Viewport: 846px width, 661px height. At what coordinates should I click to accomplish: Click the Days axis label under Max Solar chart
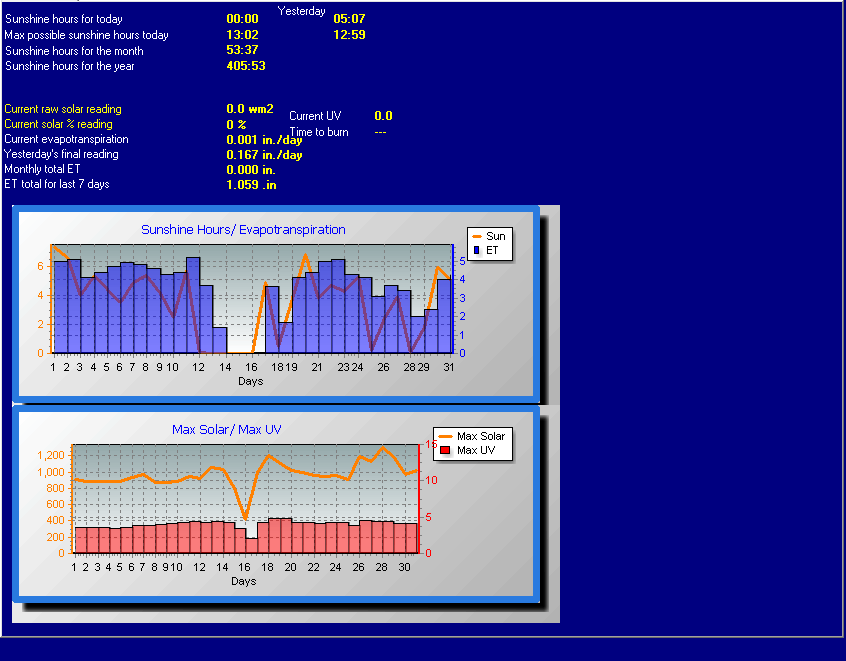(x=243, y=581)
